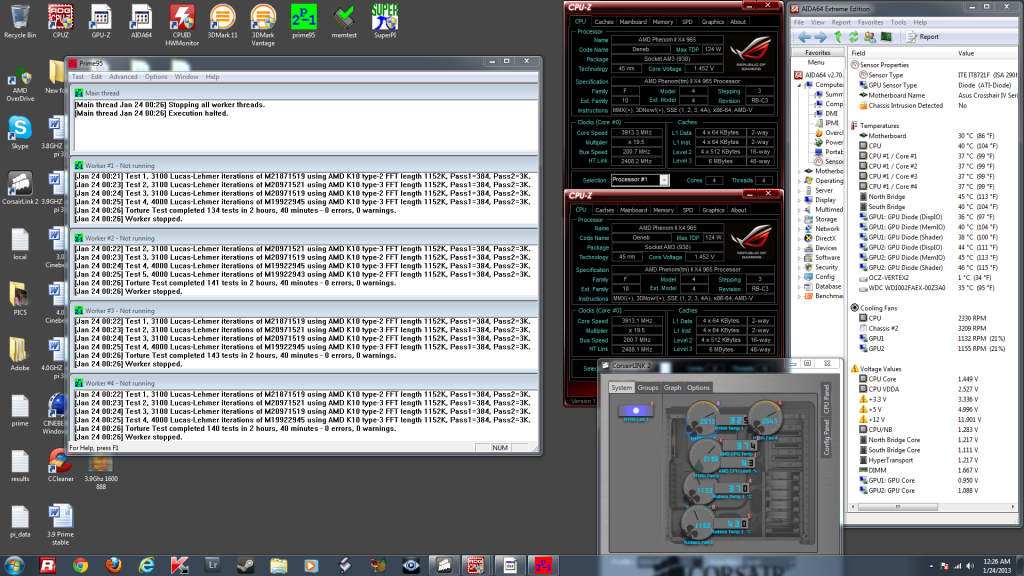Select Overclock item in AIDA64 tree

[829, 133]
